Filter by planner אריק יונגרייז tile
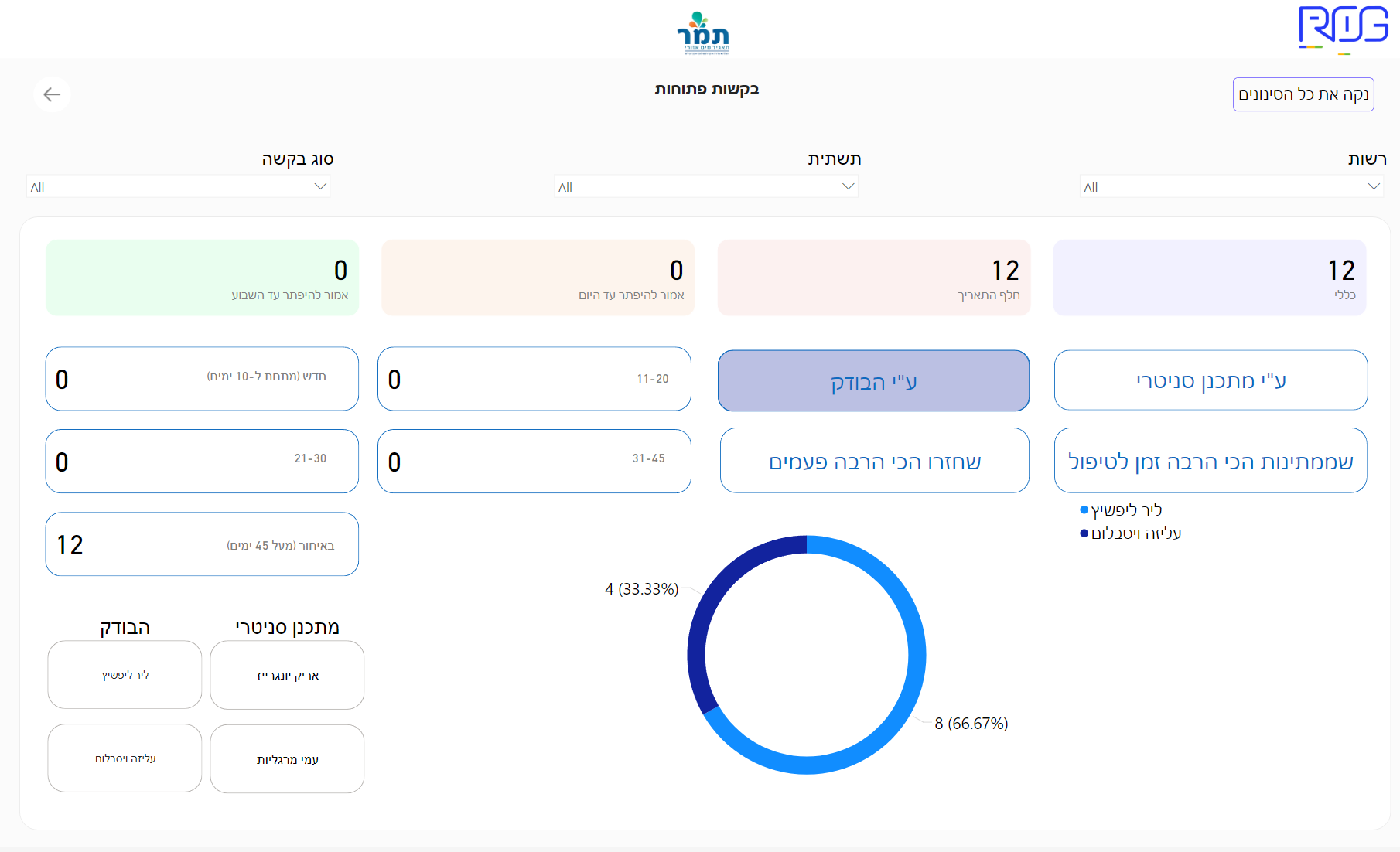The width and height of the screenshot is (1400, 852). 287,675
